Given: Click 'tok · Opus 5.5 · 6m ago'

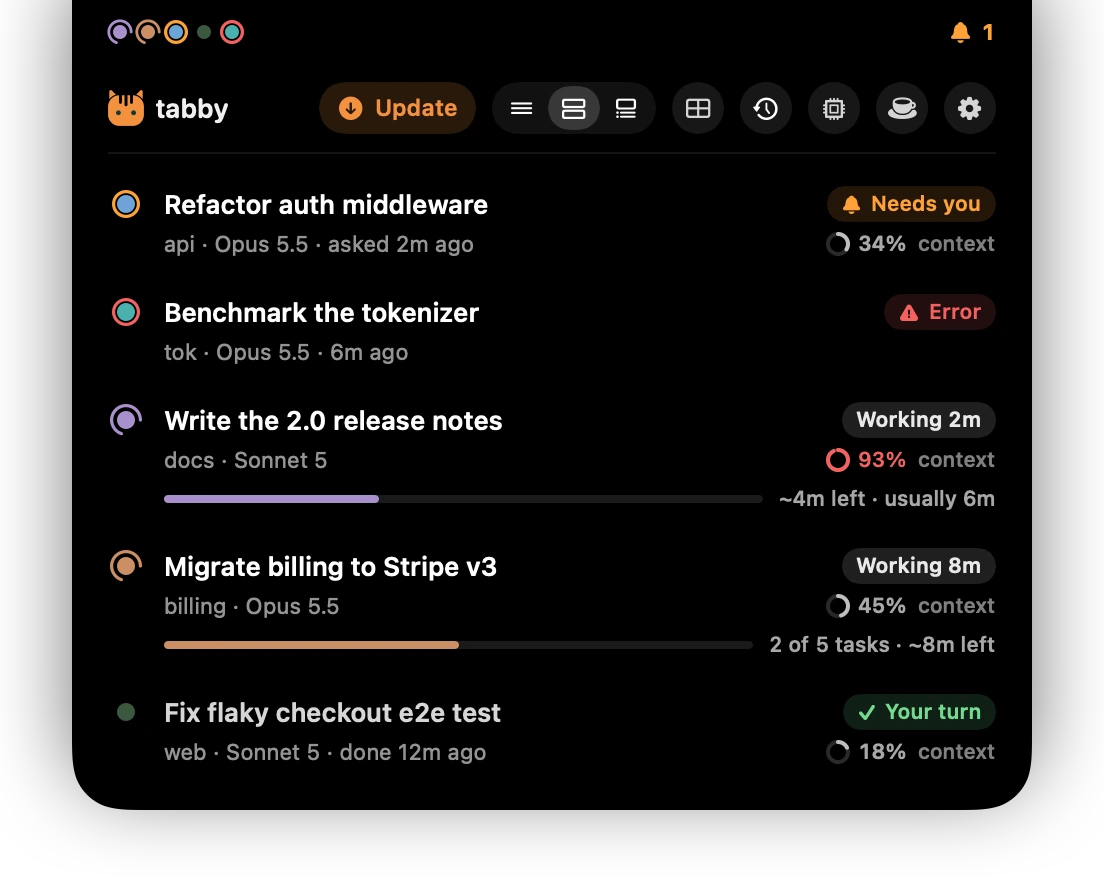Looking at the screenshot, I should tap(286, 352).
